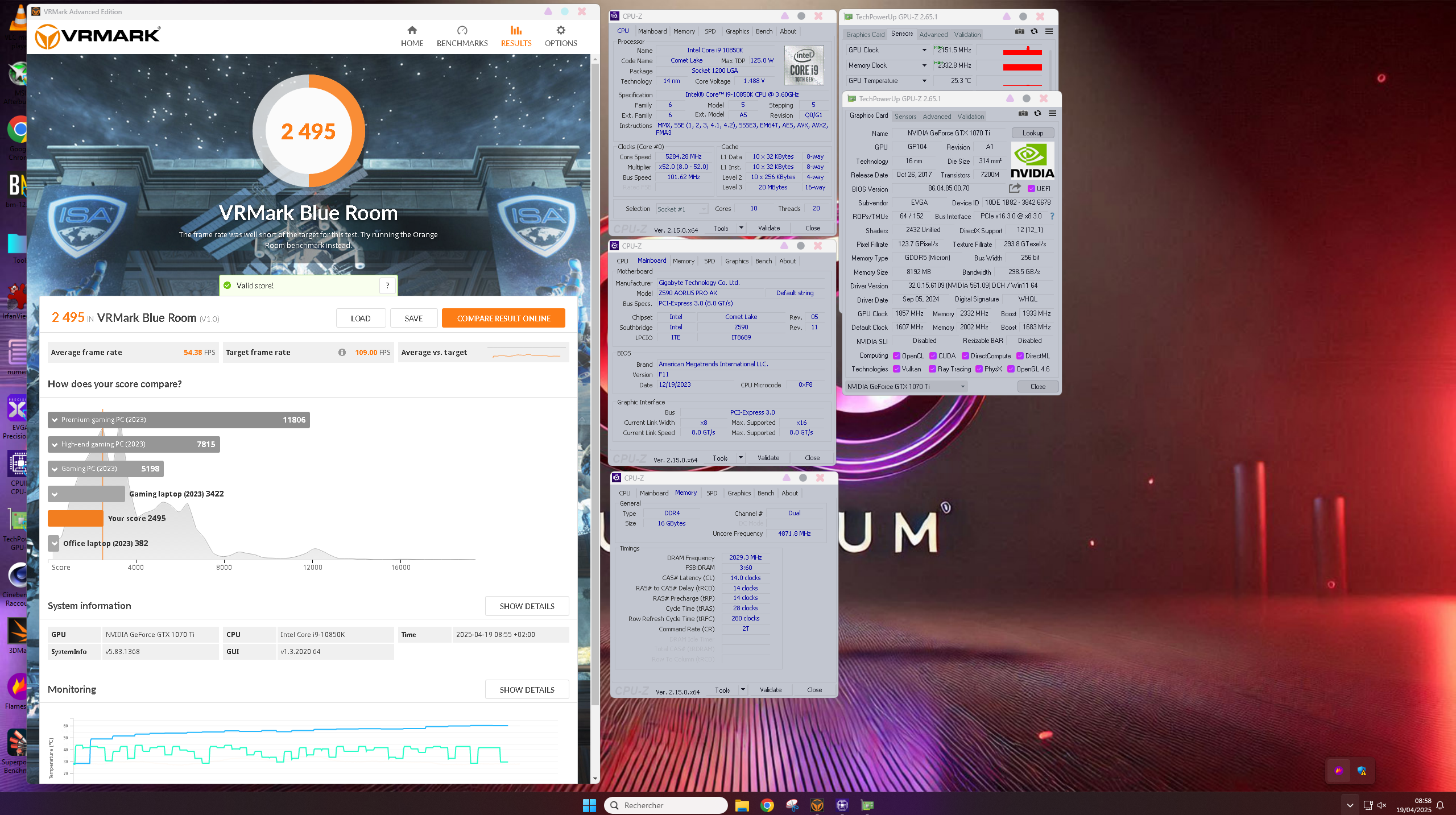The image size is (1456, 815).
Task: Toggle Ray Tracing checkbox in GPU-Z
Action: click(x=932, y=369)
